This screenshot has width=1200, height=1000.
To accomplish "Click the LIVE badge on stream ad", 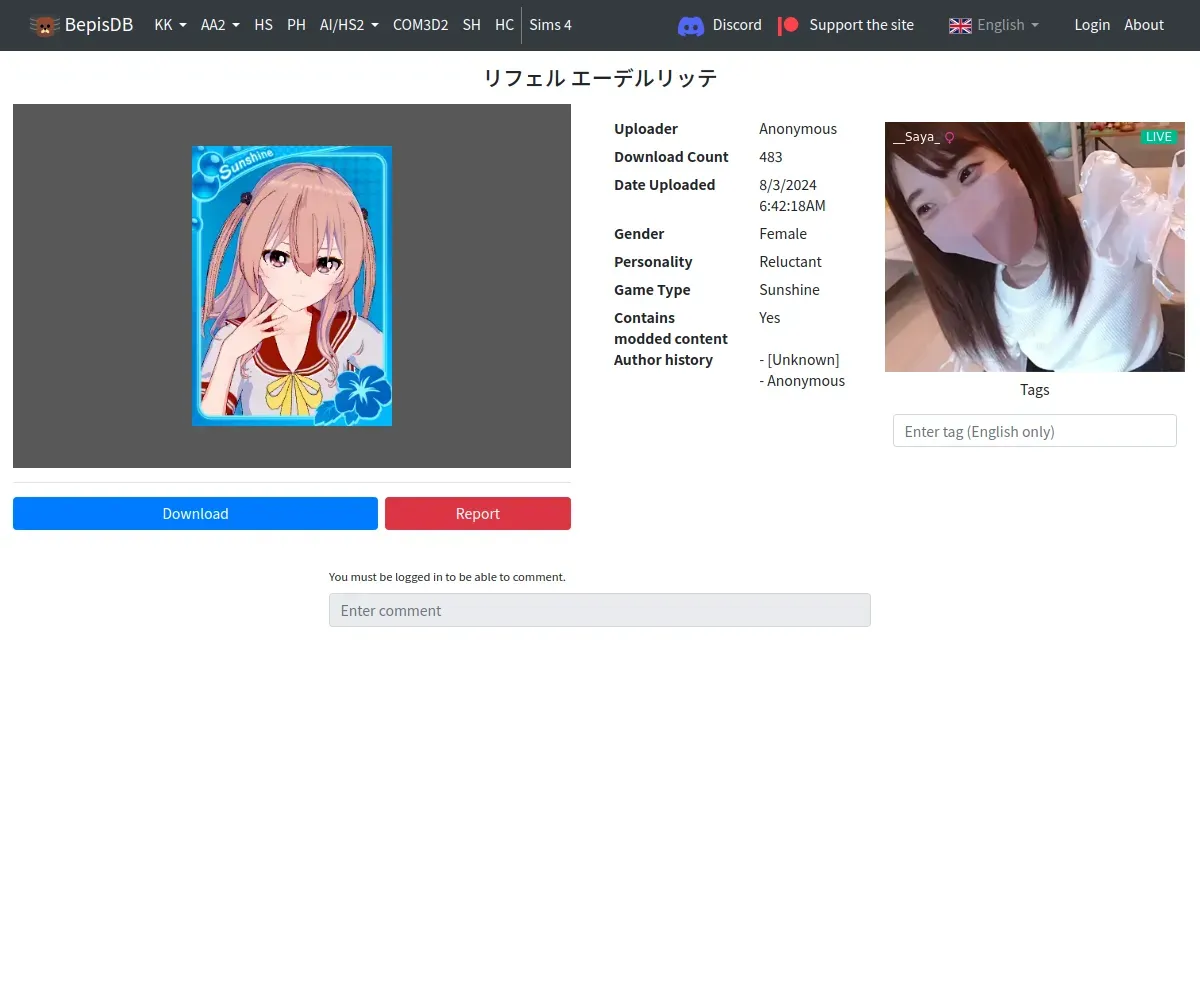I will click(1159, 137).
